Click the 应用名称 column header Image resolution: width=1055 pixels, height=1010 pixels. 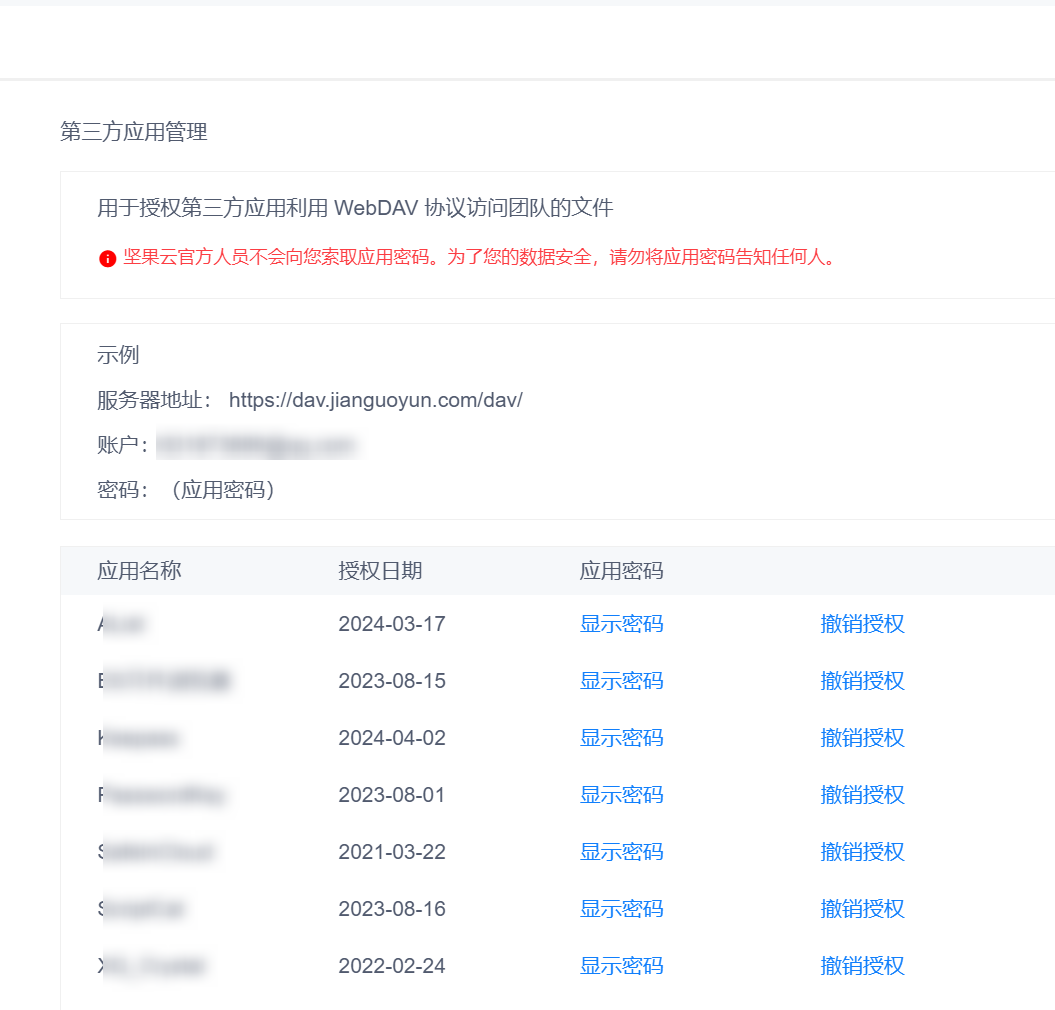(x=139, y=571)
